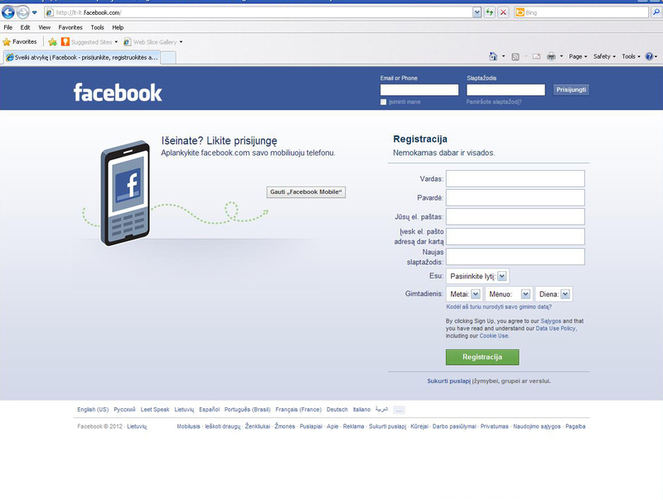Open the Safety command menu
This screenshot has height=500, width=663.
[604, 56]
